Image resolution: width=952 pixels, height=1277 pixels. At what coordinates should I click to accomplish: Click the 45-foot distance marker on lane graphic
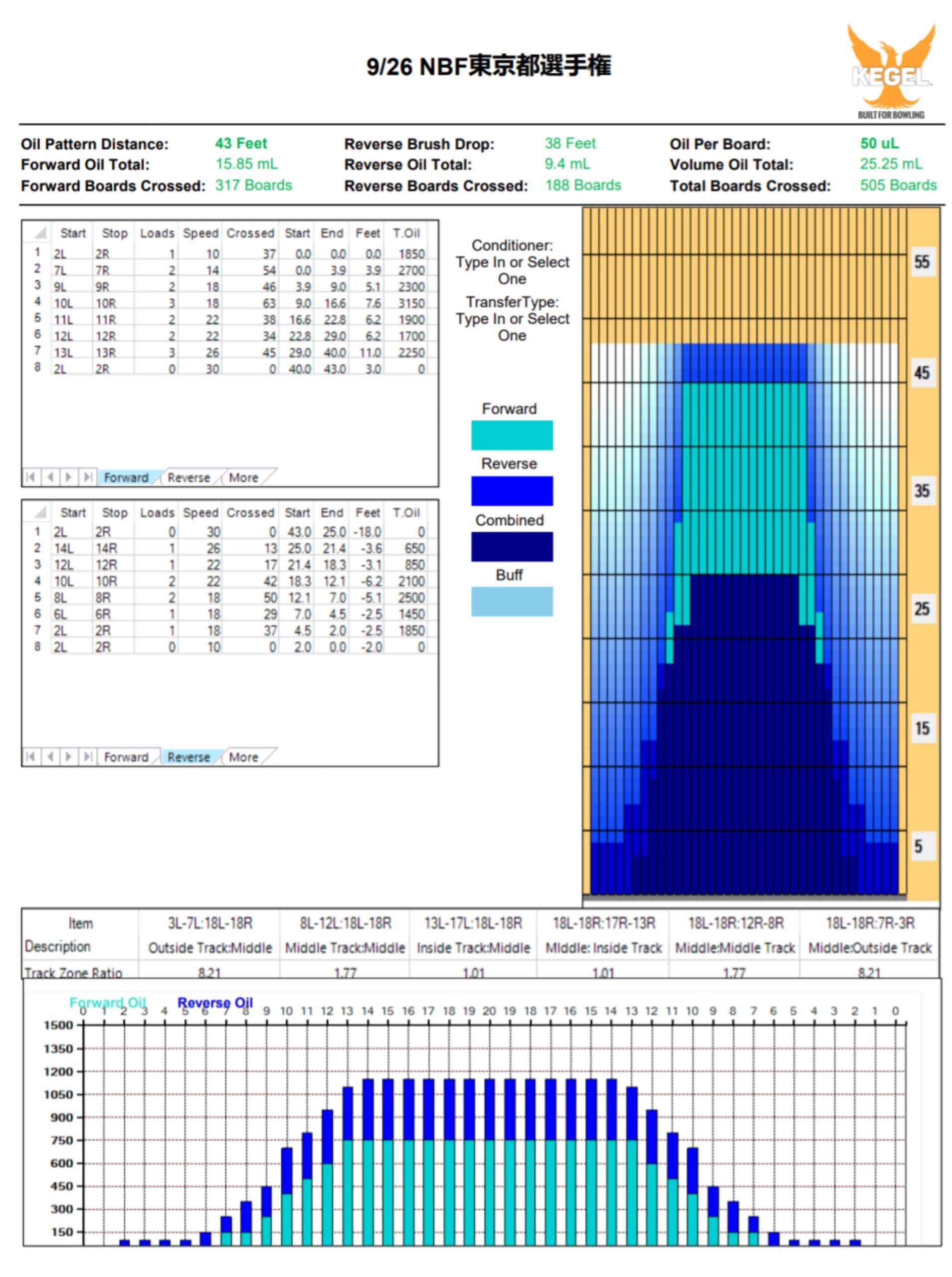point(922,372)
